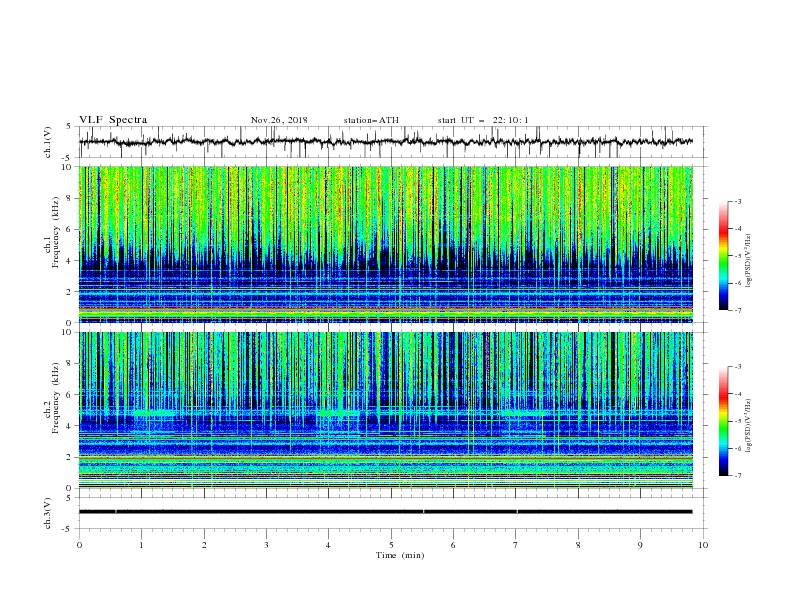Image resolution: width=792 pixels, height=612 pixels.
Task: Click the time axis tick label "7"
Action: [x=515, y=545]
